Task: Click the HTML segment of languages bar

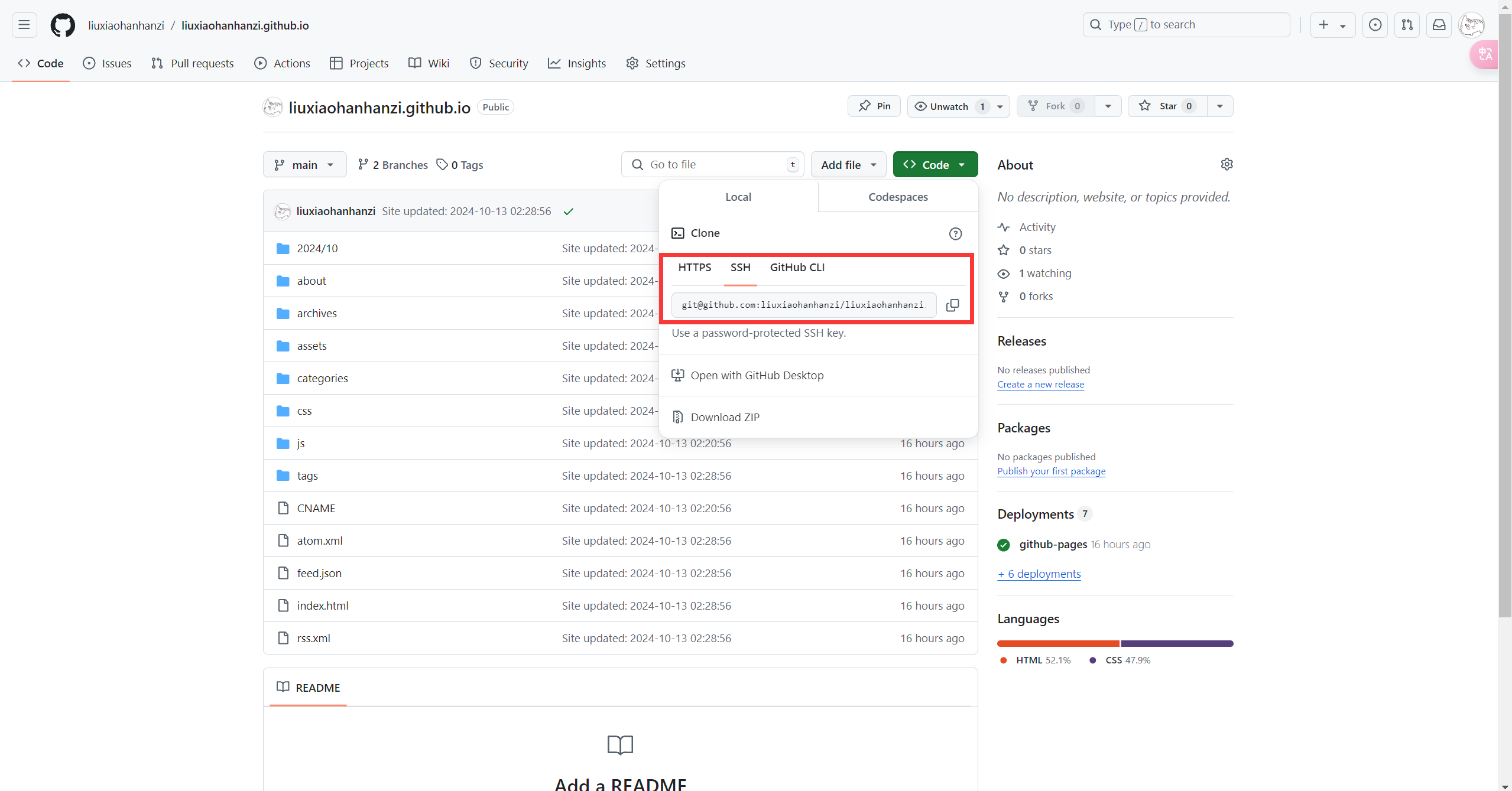Action: coord(1057,643)
